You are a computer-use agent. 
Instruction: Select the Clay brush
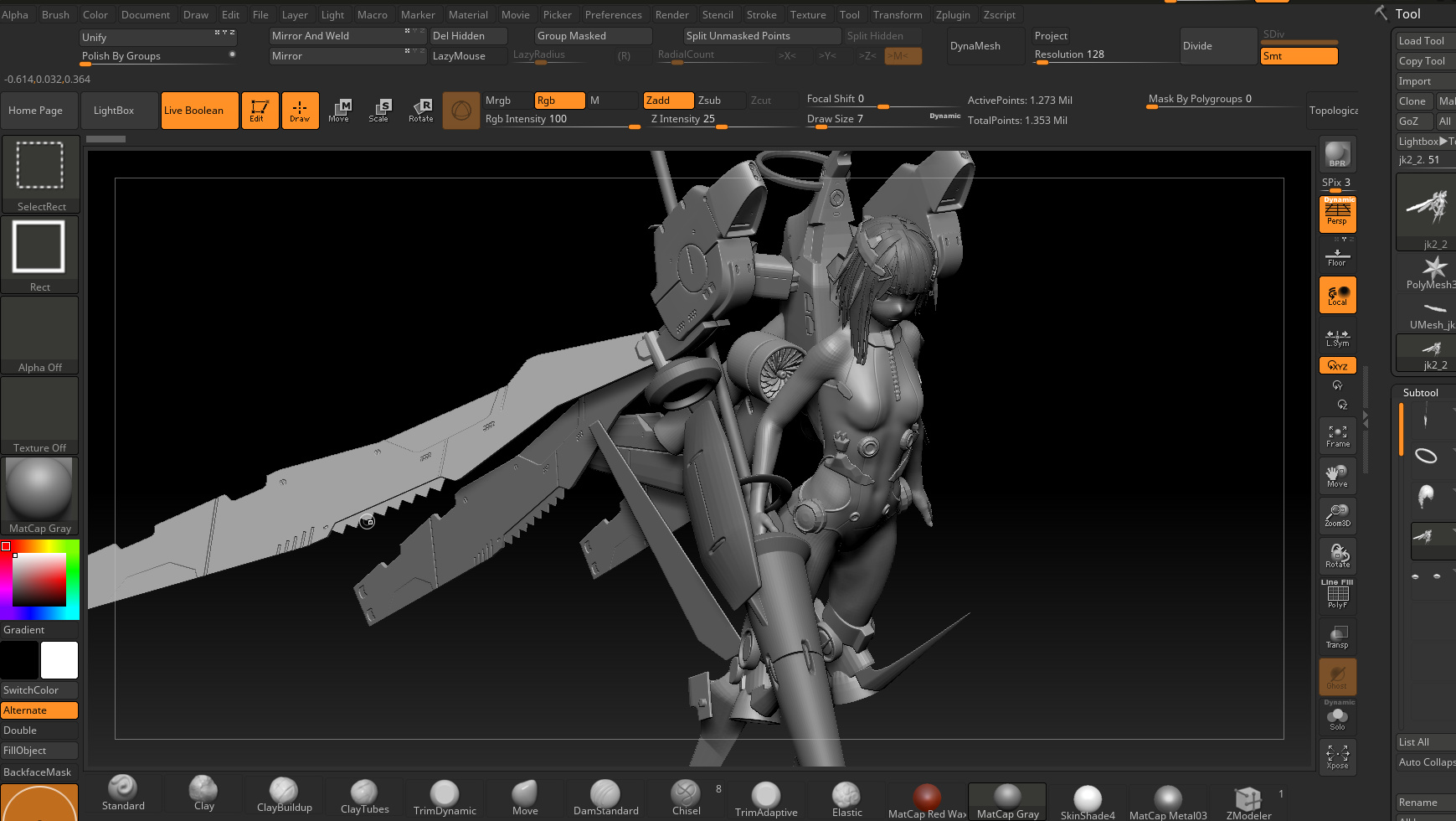pos(203,794)
